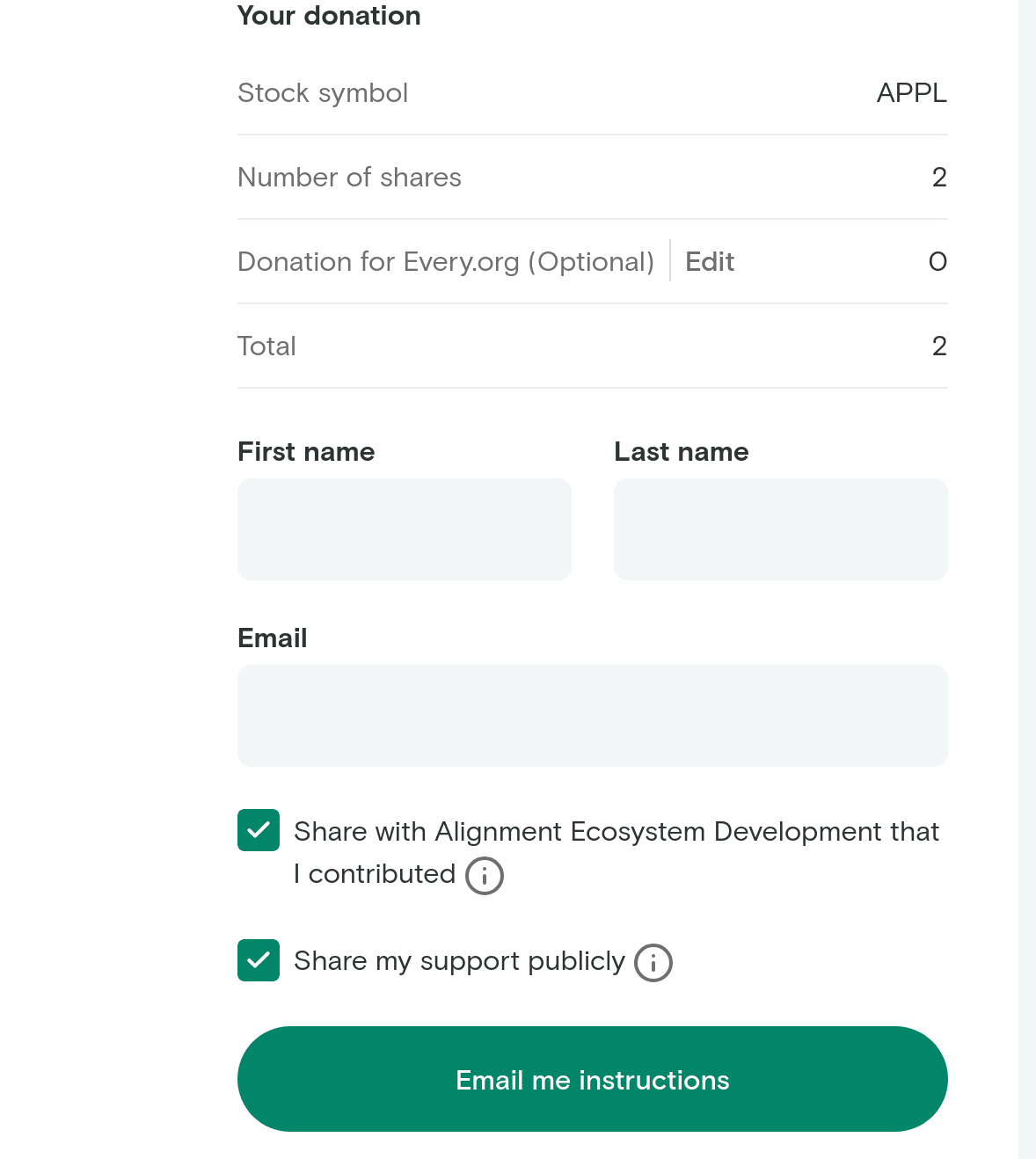Image resolution: width=1036 pixels, height=1159 pixels.
Task: Focus the First name input field
Action: tap(405, 529)
